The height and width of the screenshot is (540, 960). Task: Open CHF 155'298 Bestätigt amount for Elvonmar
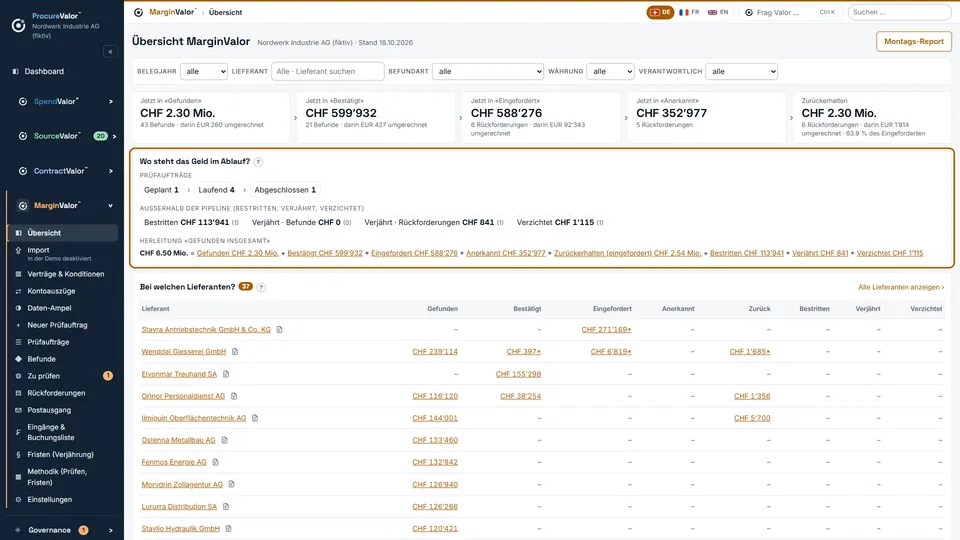coord(518,374)
